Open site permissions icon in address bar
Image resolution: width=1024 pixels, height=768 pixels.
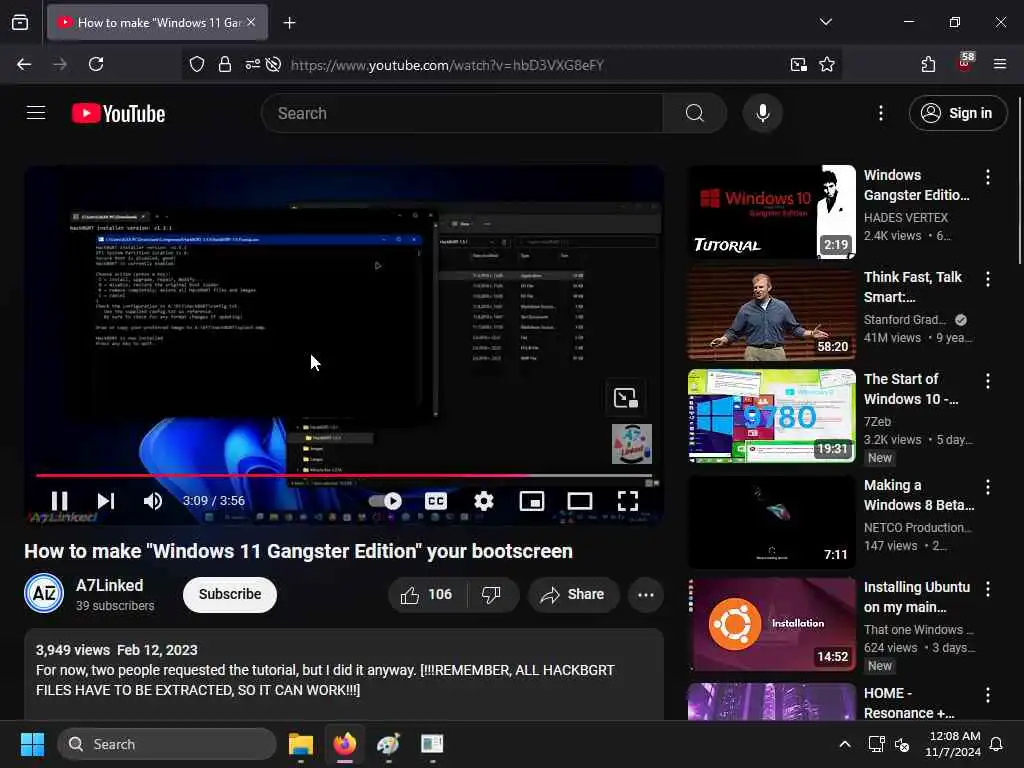click(252, 64)
